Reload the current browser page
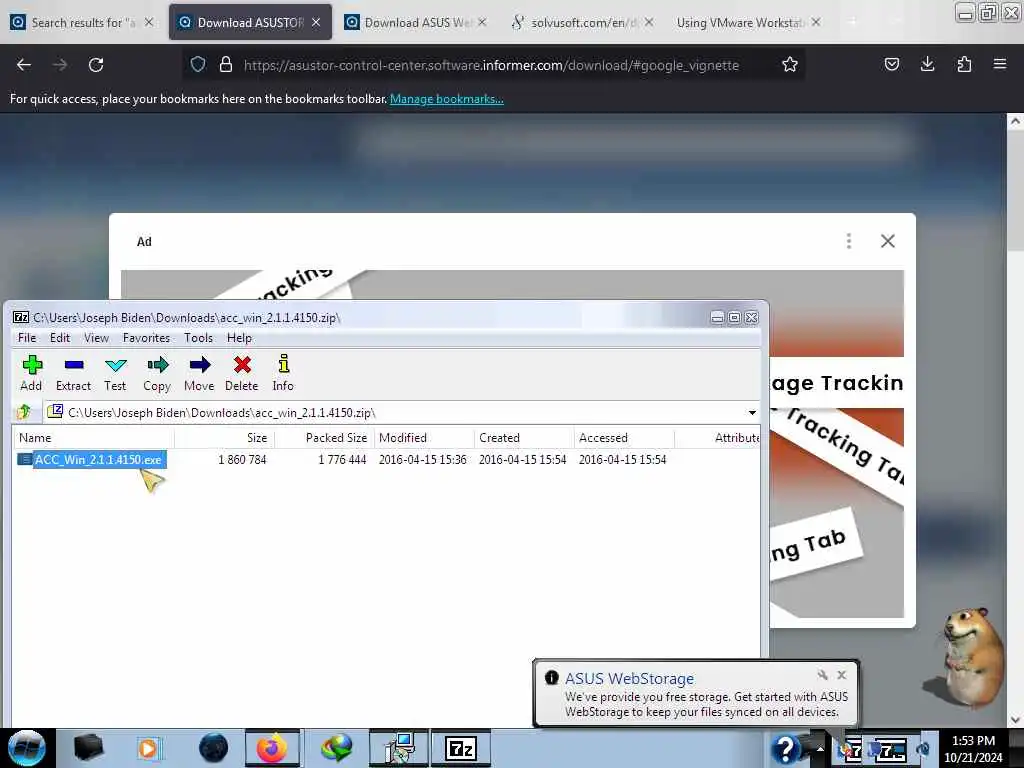This screenshot has height=768, width=1024. (x=96, y=65)
